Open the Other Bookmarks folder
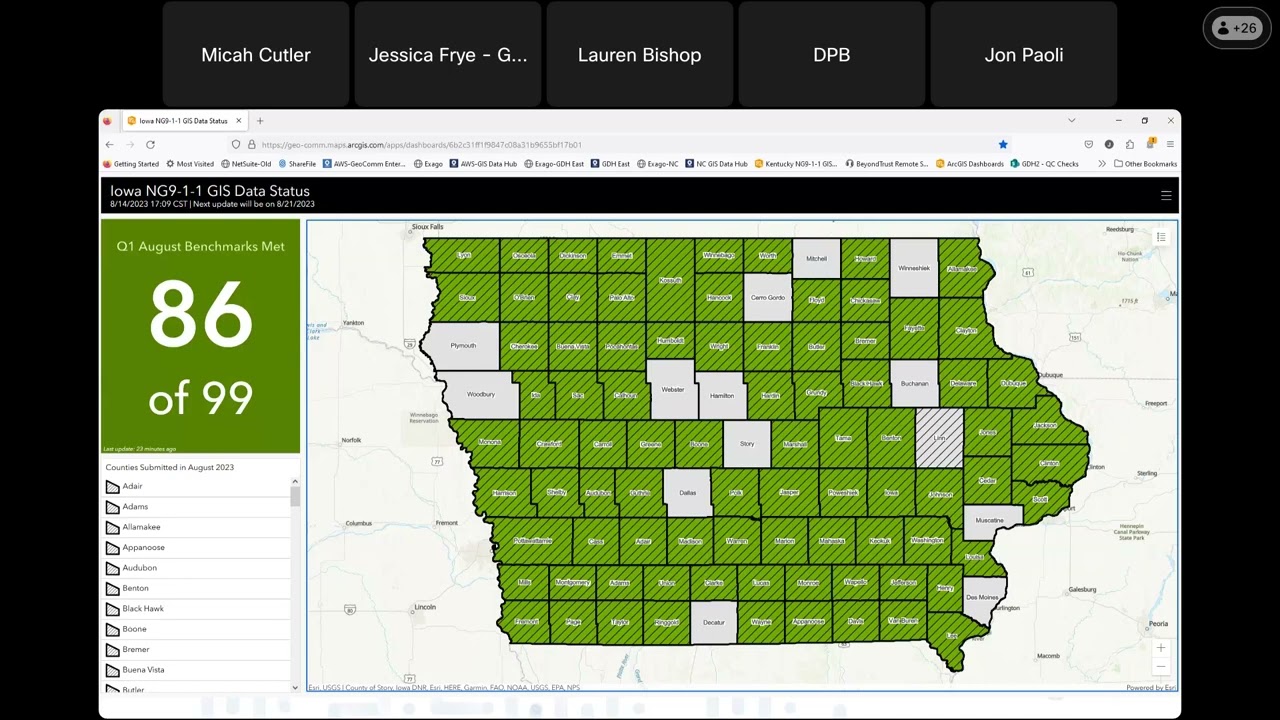Viewport: 1280px width, 720px height. 1145,164
